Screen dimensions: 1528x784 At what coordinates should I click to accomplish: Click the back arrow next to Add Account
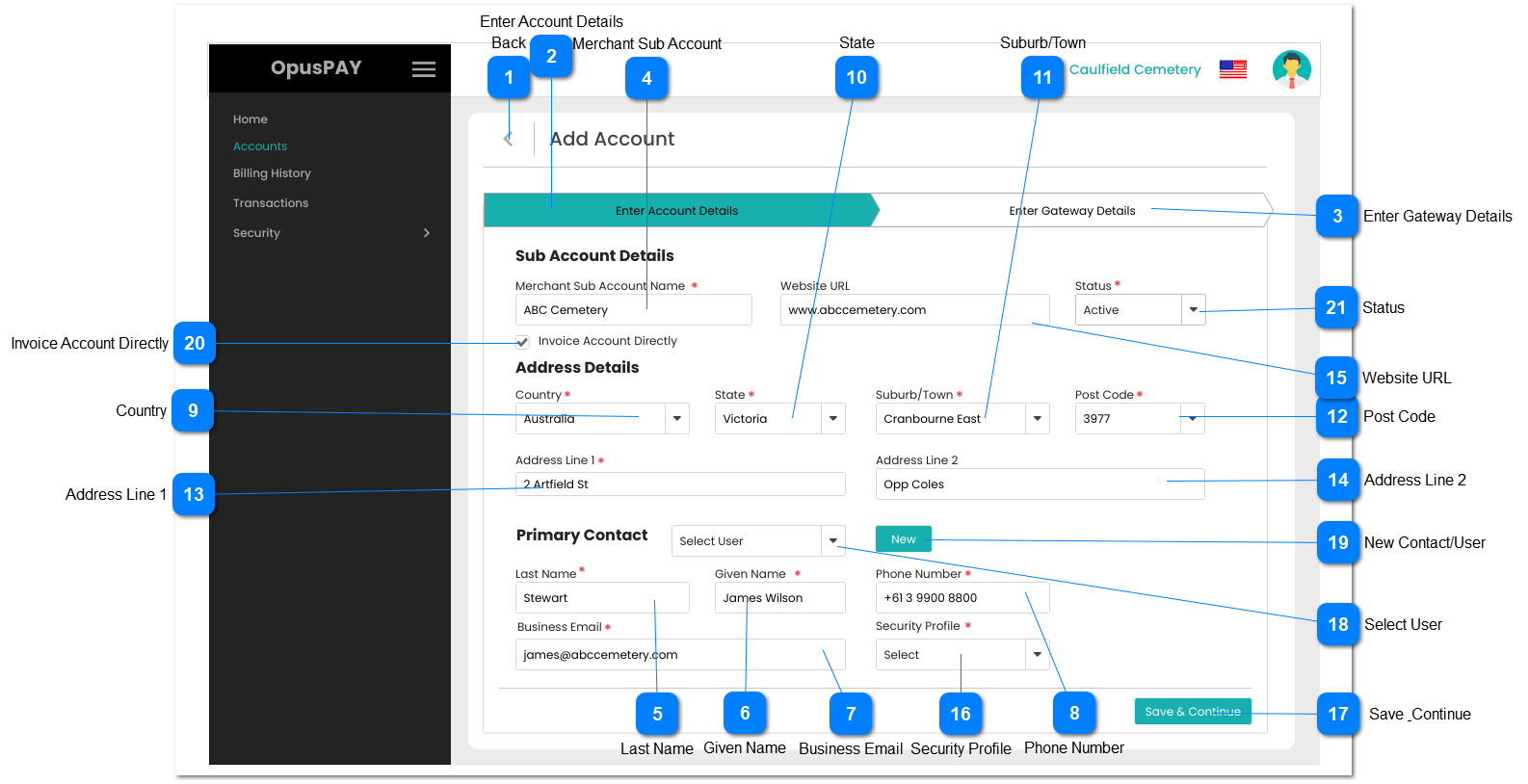[508, 139]
